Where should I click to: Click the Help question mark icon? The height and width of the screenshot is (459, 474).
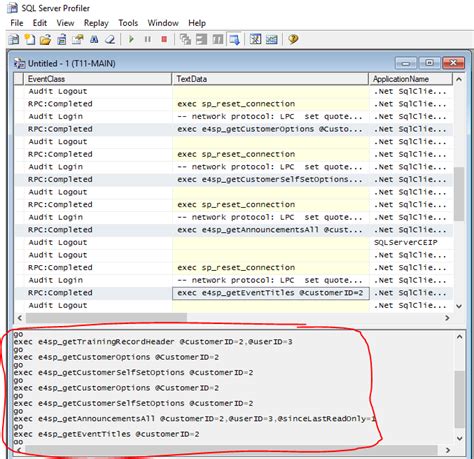click(x=293, y=39)
